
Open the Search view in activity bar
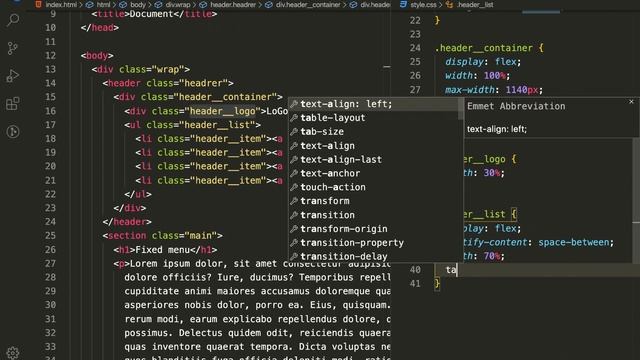[x=13, y=20]
